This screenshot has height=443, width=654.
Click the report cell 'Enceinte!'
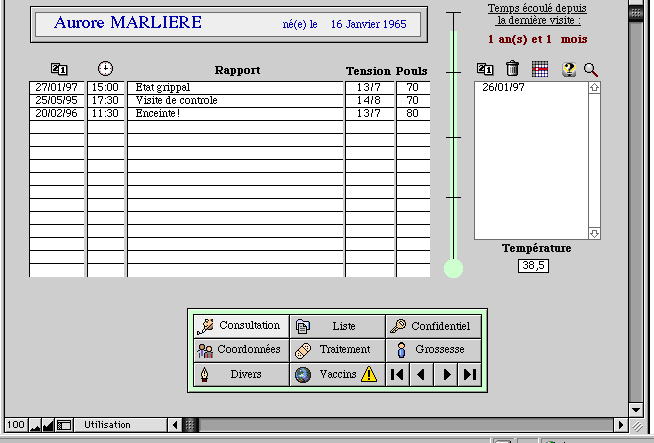(x=235, y=113)
